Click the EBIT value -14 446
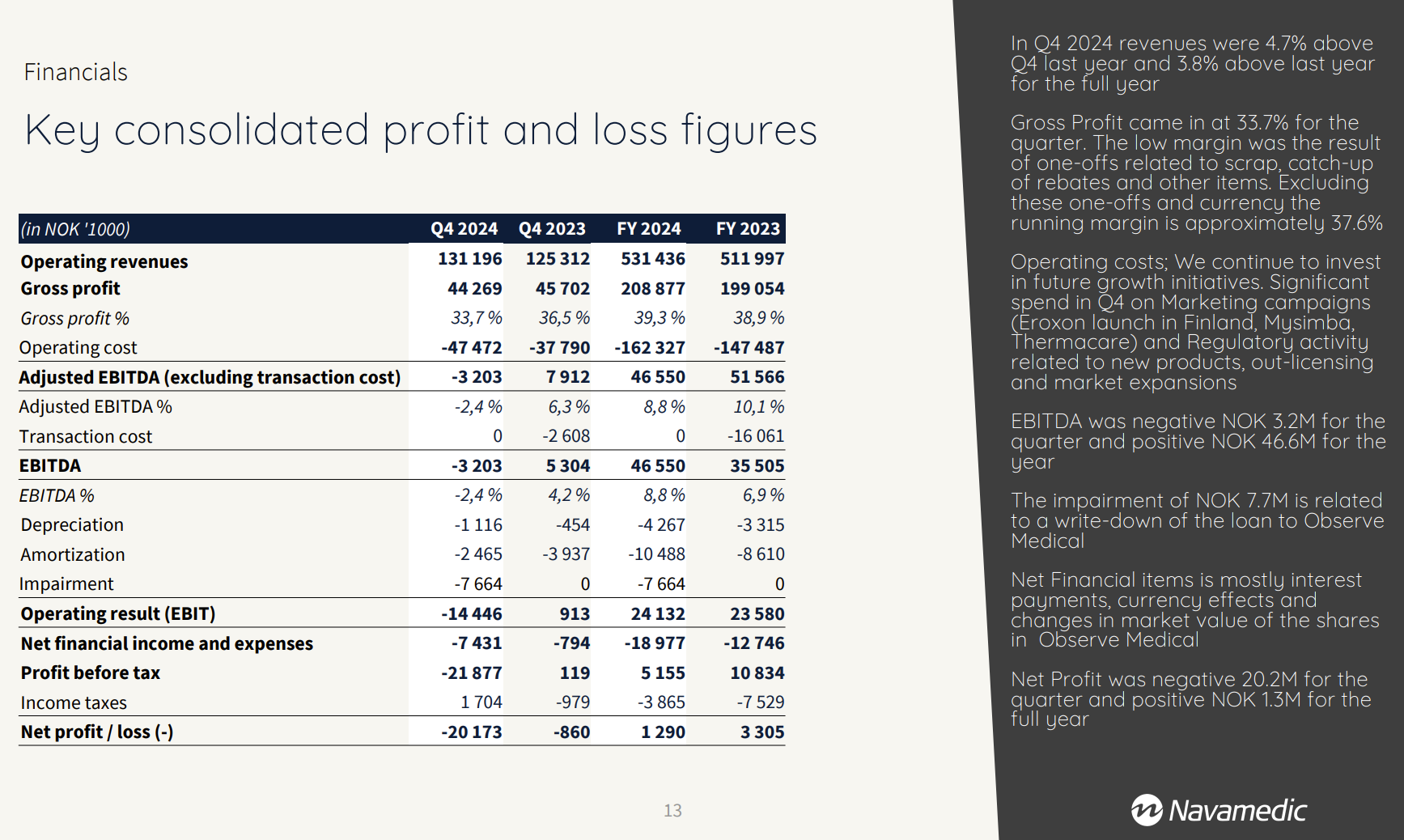Viewport: 1404px width, 840px height. [472, 614]
